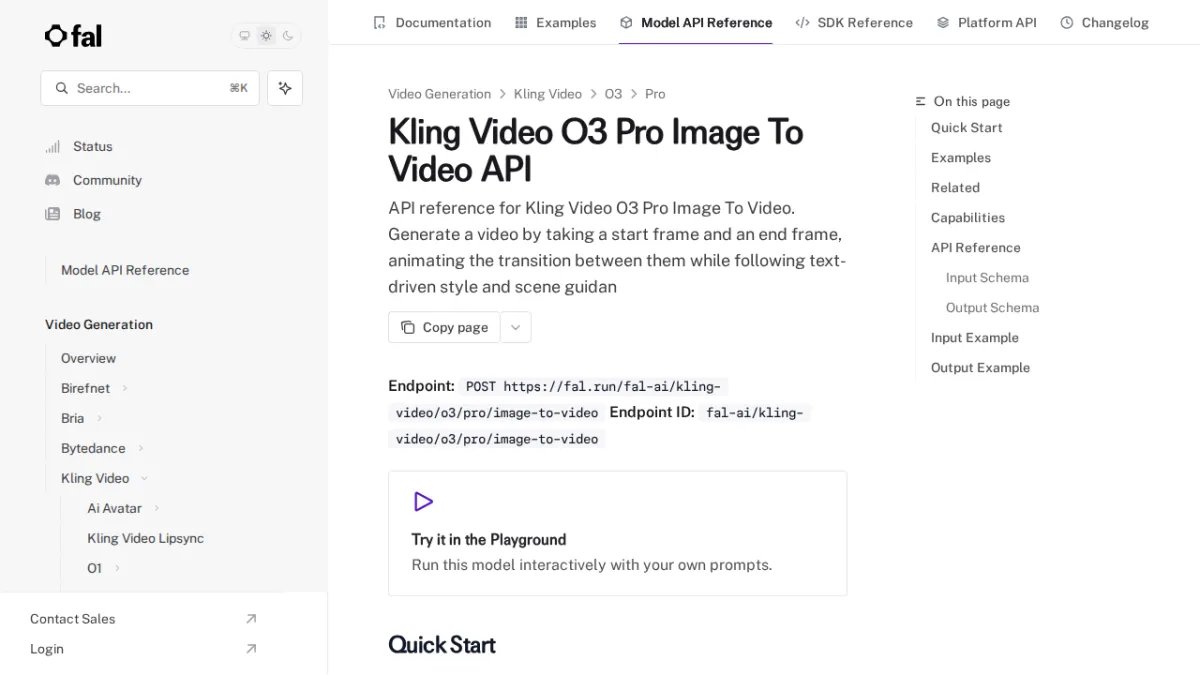The width and height of the screenshot is (1200, 675).
Task: Click the Playground play triangle icon
Action: [423, 501]
